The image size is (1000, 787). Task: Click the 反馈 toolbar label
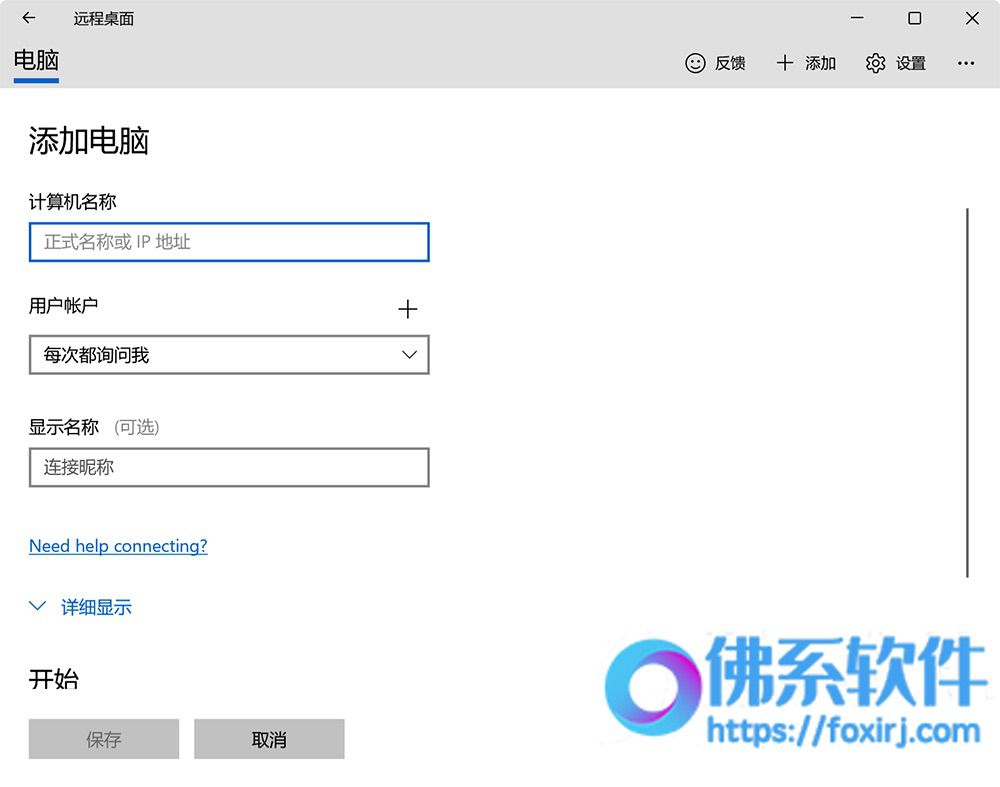click(x=730, y=63)
